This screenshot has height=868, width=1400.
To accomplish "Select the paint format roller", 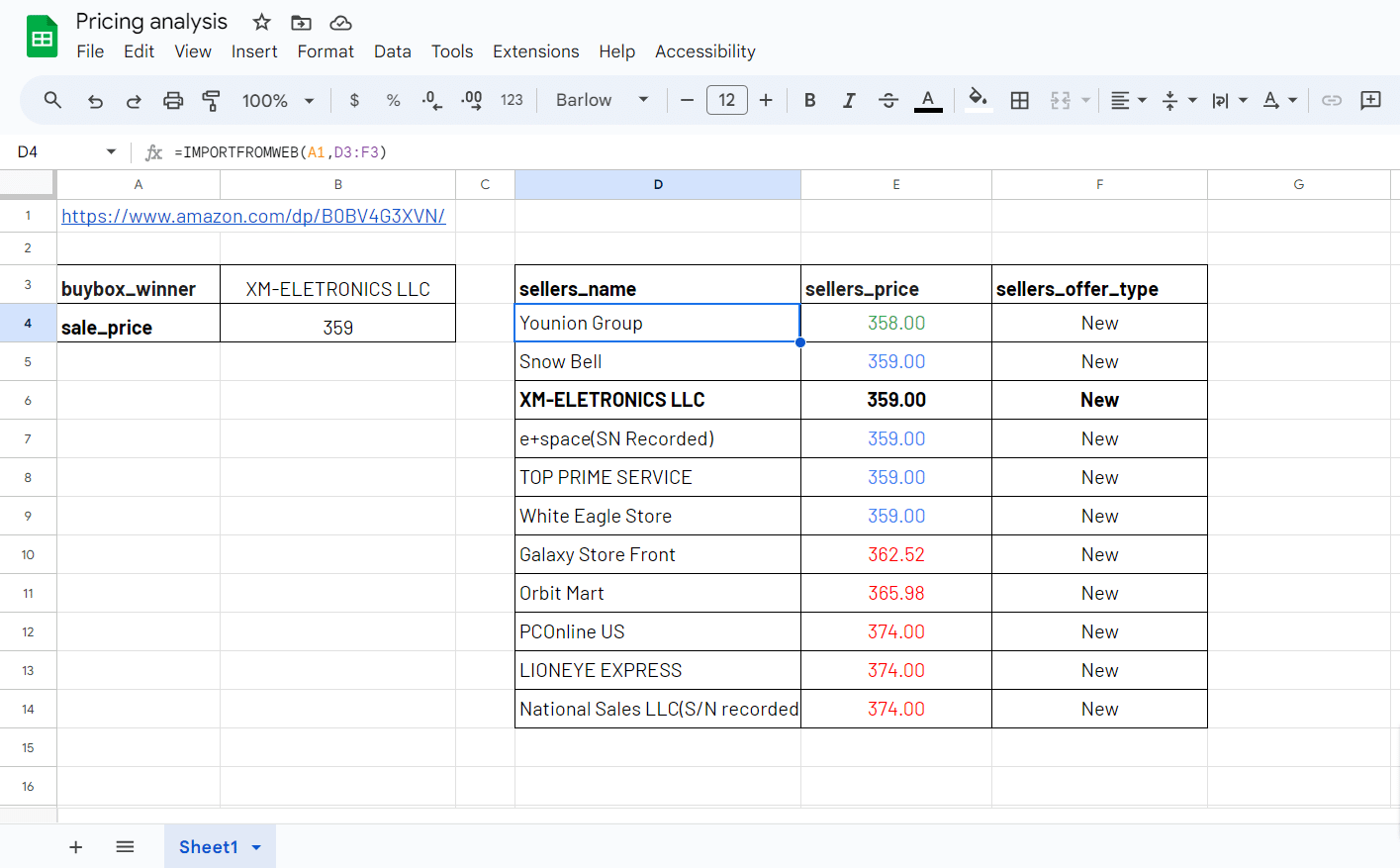I will point(211,100).
